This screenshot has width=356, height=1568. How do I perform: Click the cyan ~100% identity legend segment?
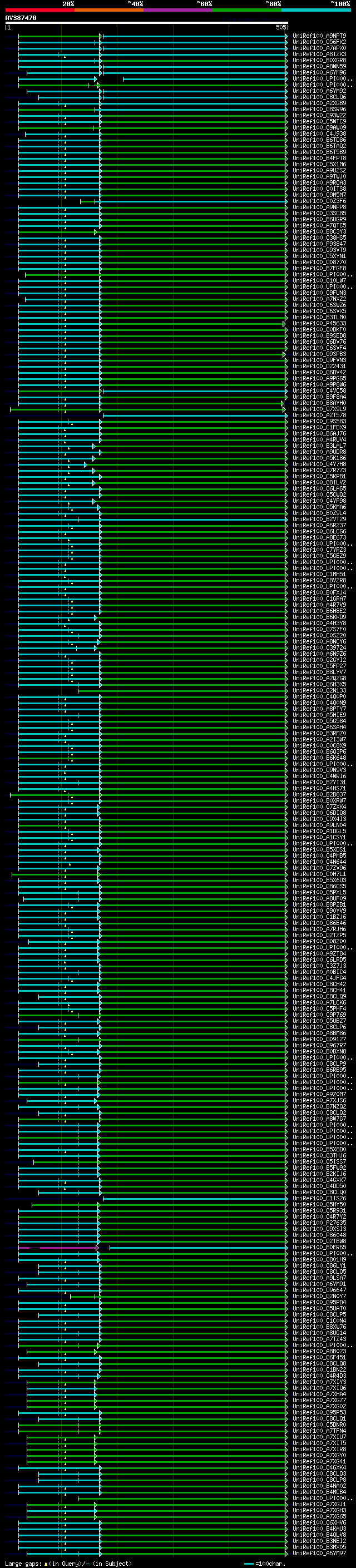(316, 10)
